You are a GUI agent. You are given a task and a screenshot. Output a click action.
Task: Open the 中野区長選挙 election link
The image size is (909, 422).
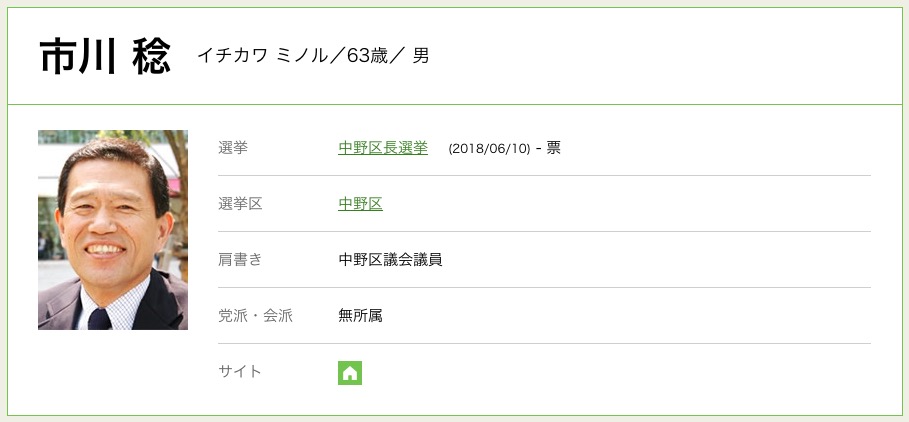point(383,148)
